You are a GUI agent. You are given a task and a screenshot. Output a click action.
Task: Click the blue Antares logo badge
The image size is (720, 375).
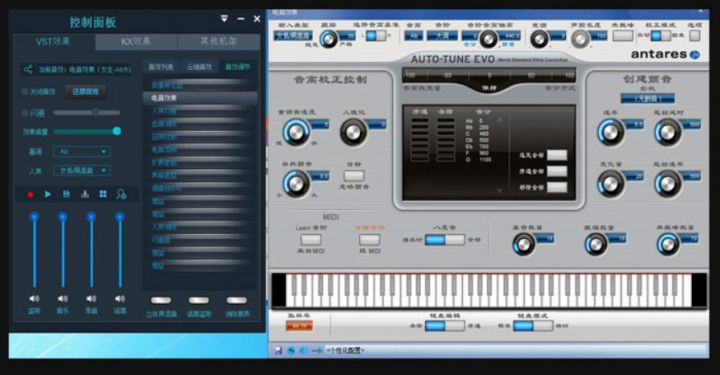click(695, 55)
